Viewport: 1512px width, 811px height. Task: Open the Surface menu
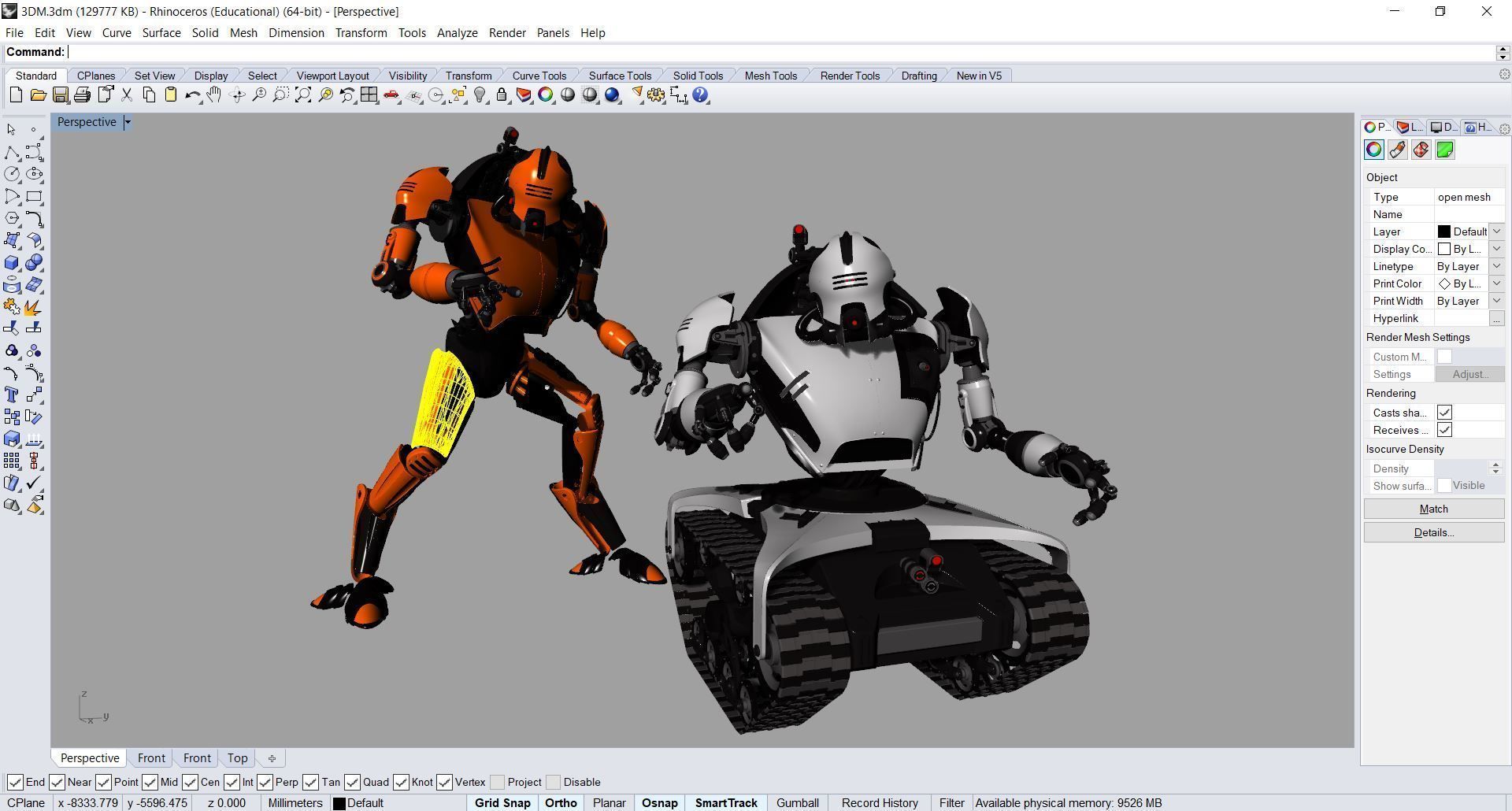click(x=161, y=33)
